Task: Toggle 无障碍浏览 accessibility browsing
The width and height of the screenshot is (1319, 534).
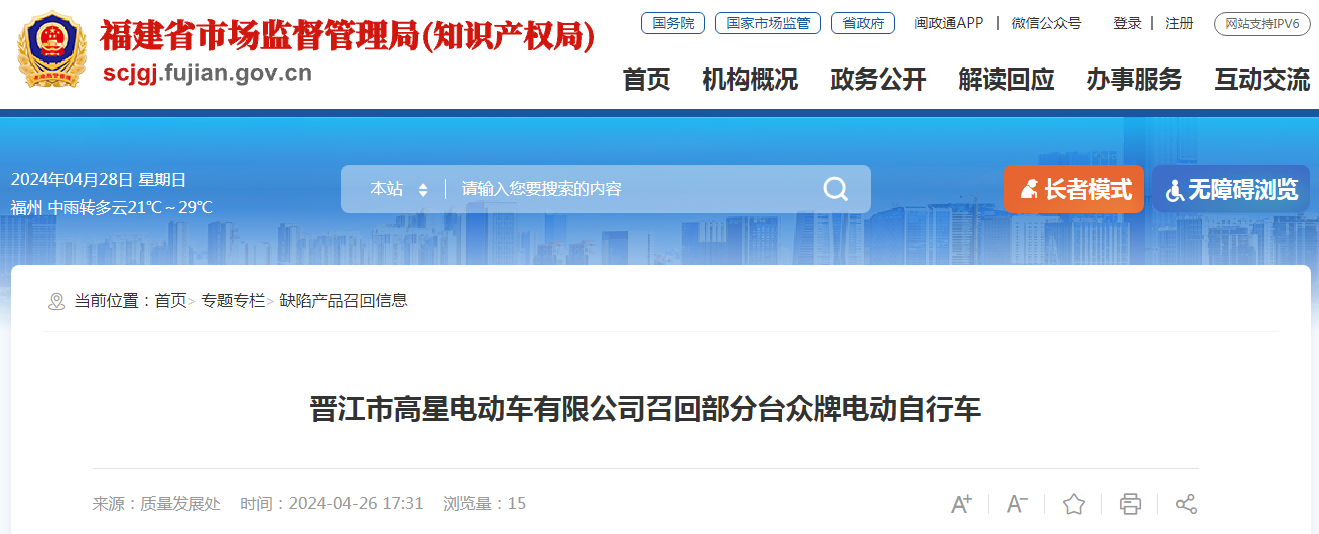Action: coord(1231,189)
